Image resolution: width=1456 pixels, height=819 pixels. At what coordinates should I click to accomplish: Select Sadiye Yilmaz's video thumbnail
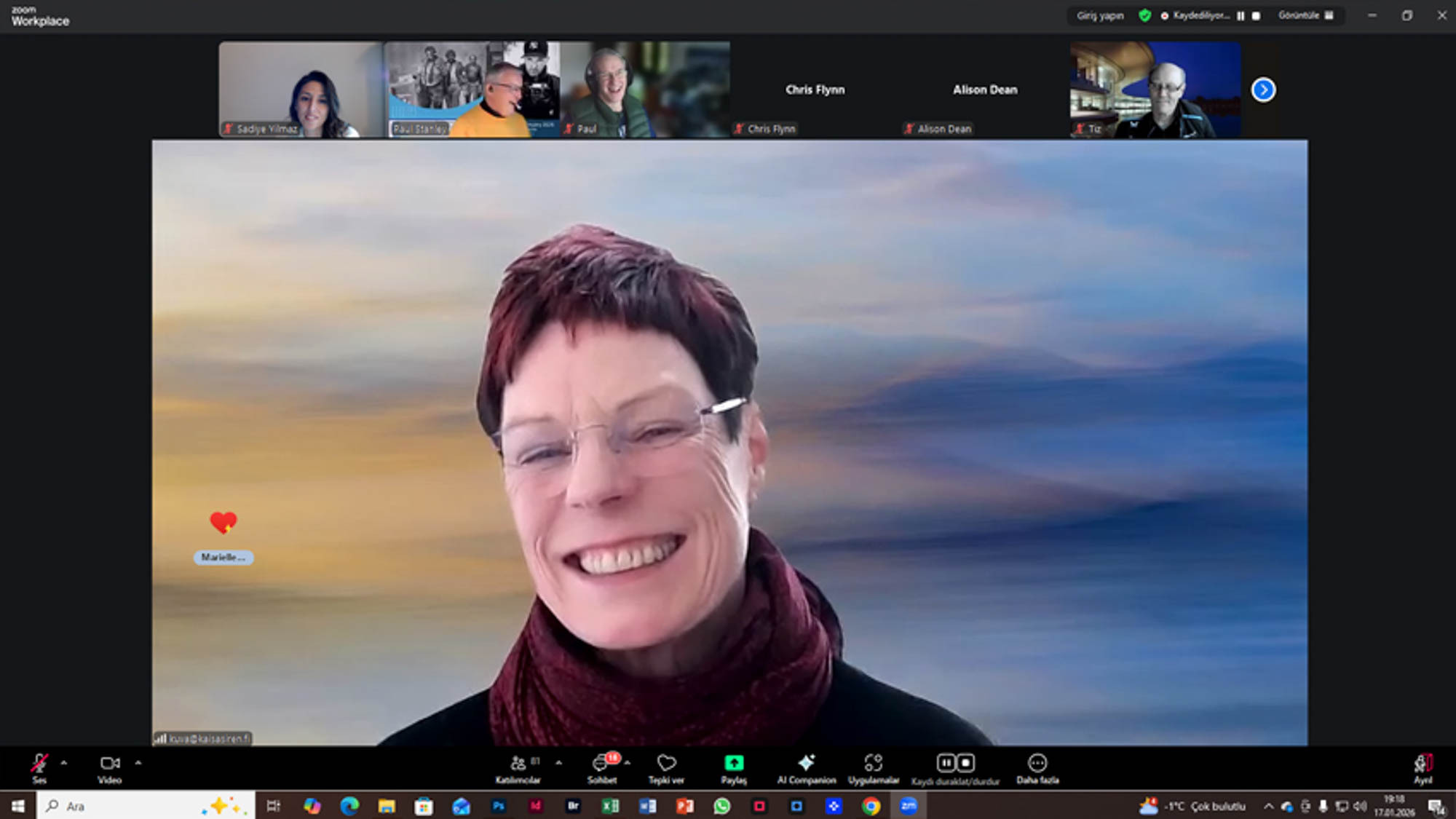click(x=301, y=89)
